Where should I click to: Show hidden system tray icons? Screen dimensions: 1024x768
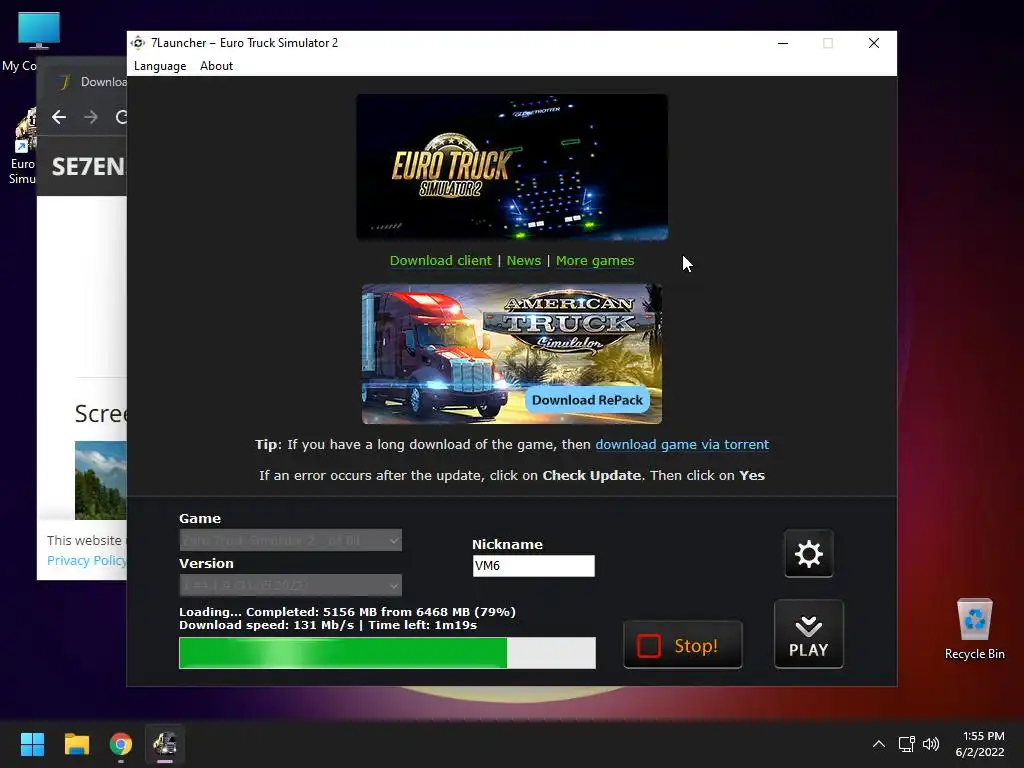[879, 744]
